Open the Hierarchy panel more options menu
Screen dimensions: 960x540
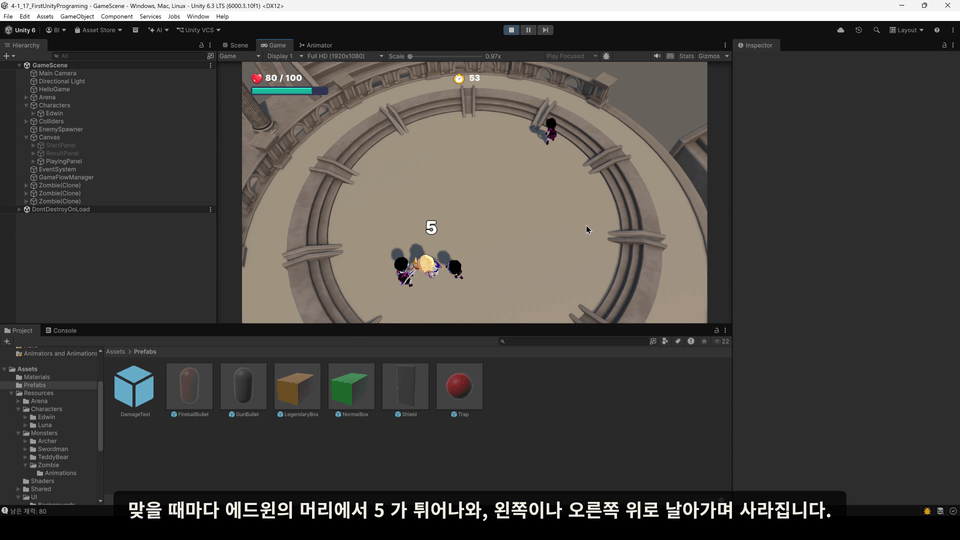point(210,45)
